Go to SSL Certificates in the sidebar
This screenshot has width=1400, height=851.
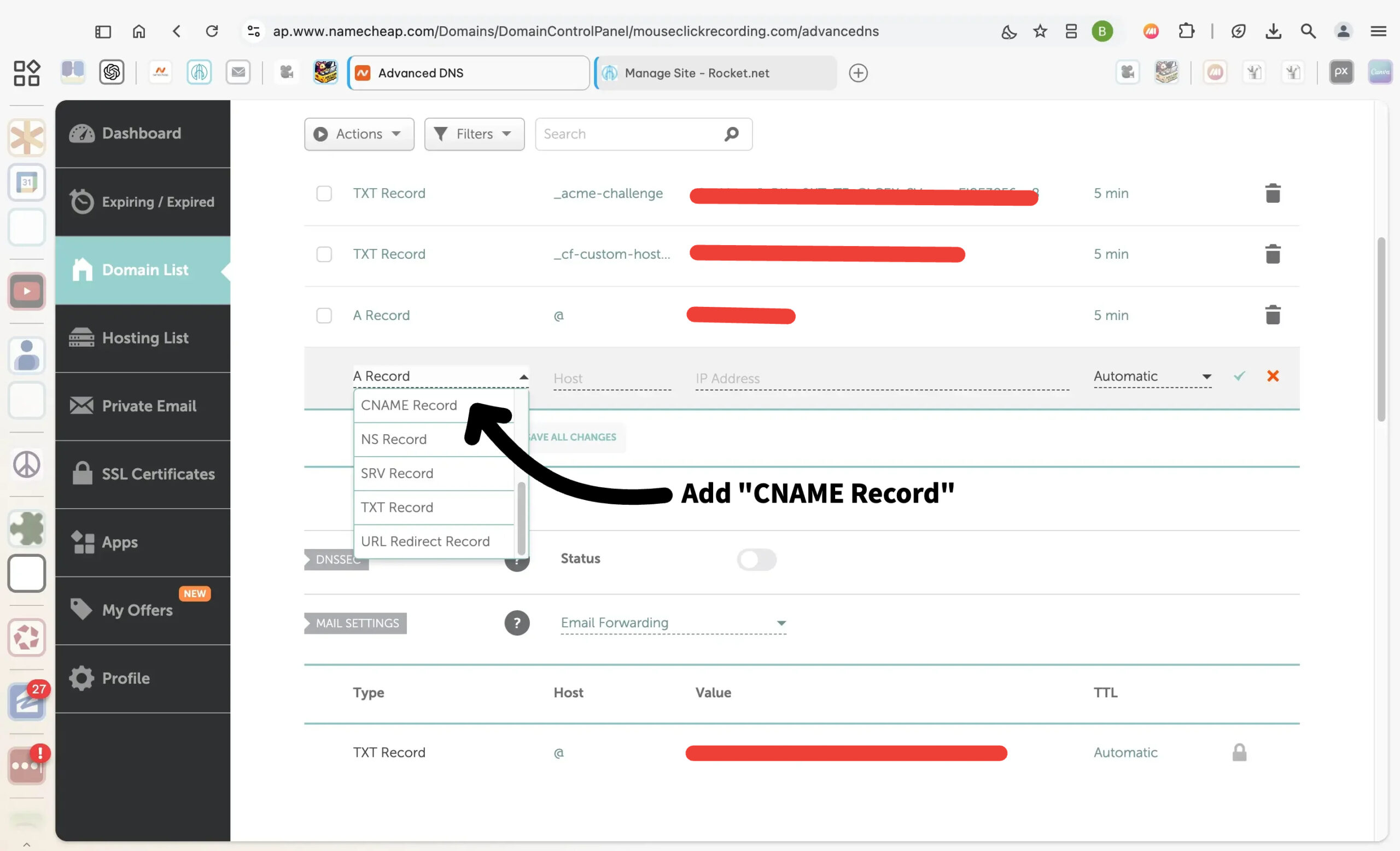(x=157, y=474)
